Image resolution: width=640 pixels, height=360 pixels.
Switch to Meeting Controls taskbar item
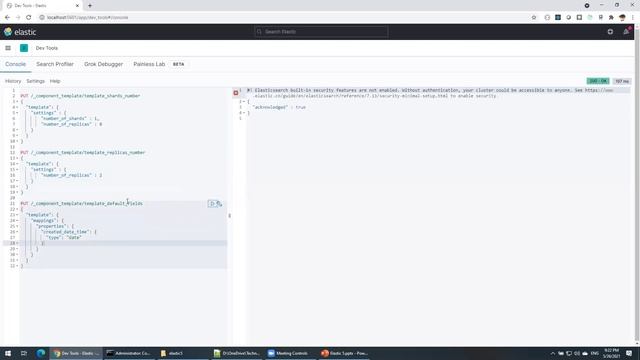[289, 353]
